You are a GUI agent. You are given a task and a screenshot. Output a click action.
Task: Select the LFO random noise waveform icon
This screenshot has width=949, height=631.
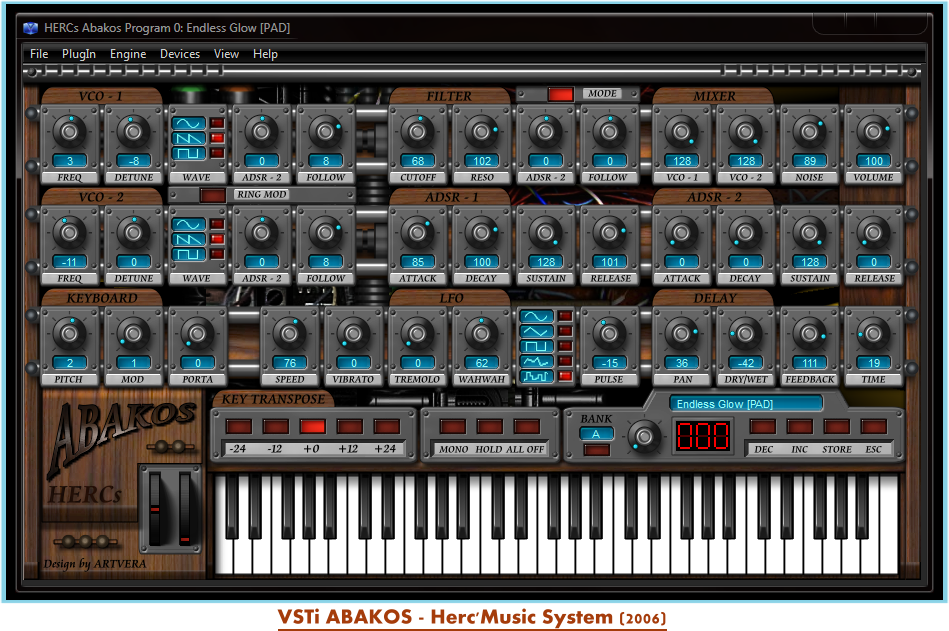[x=535, y=361]
